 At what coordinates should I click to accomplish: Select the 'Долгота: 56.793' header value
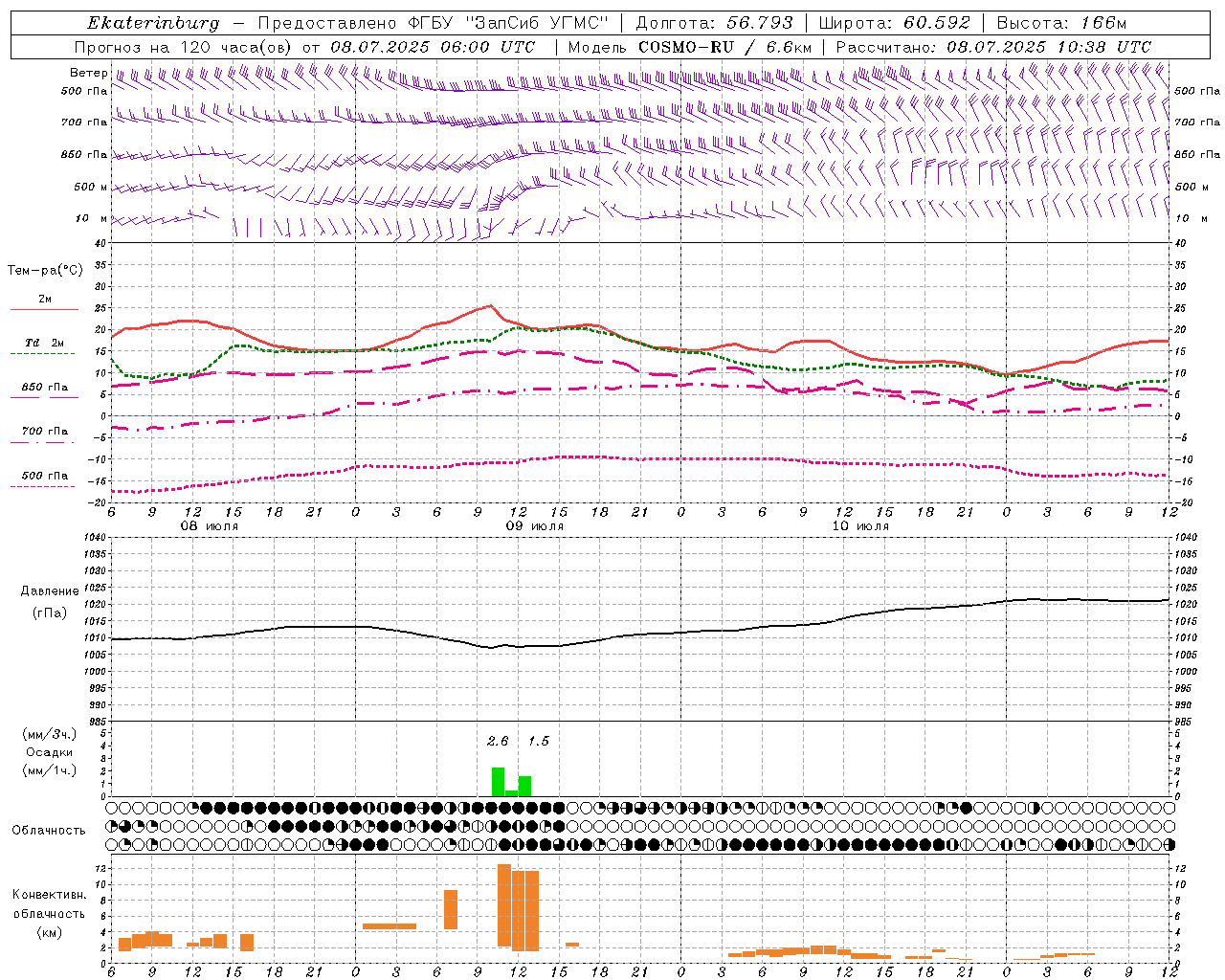[714, 23]
